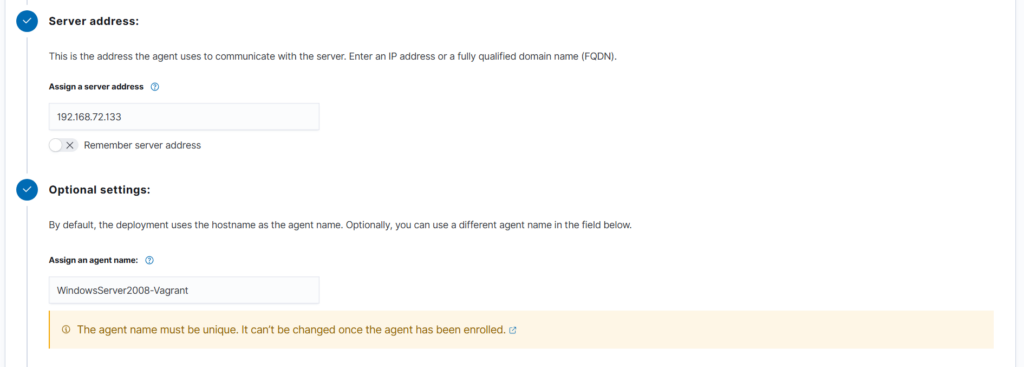Image resolution: width=1024 pixels, height=367 pixels.
Task: Click the Assign a server address label
Action: (97, 86)
